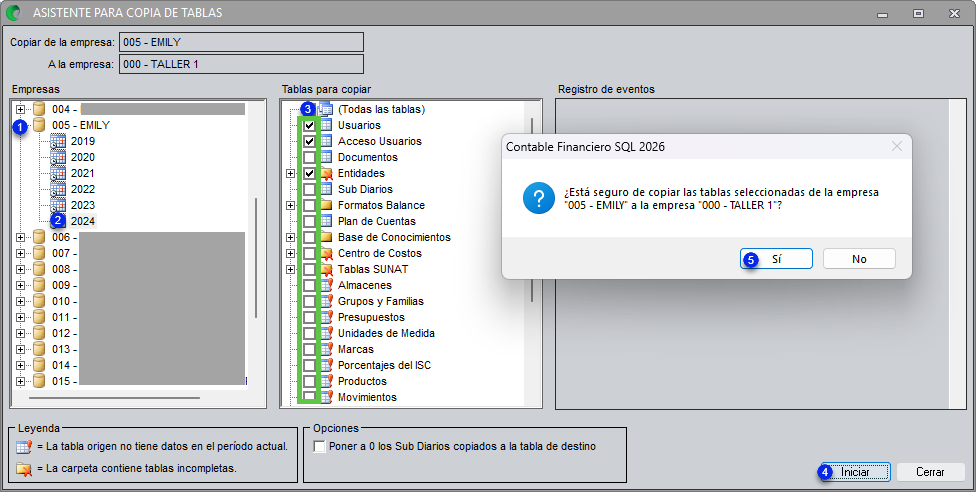976x492 pixels.
Task: Click the Base de Conocimientos folder icon
Action: (x=326, y=237)
